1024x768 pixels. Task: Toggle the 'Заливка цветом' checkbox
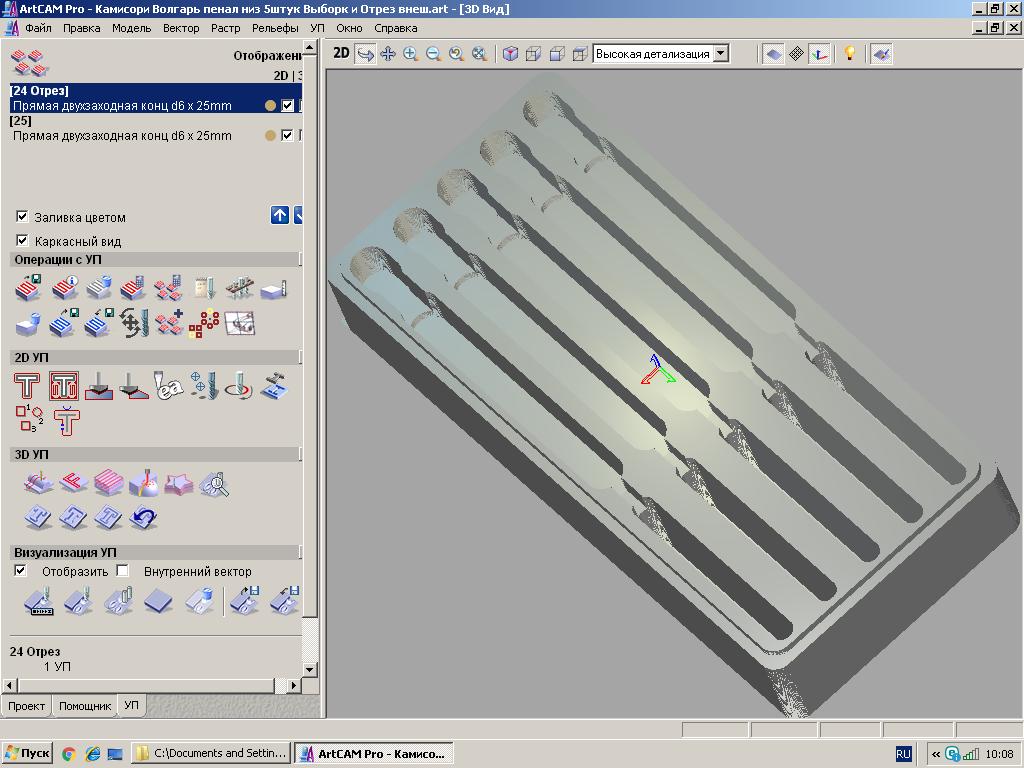pyautogui.click(x=22, y=217)
